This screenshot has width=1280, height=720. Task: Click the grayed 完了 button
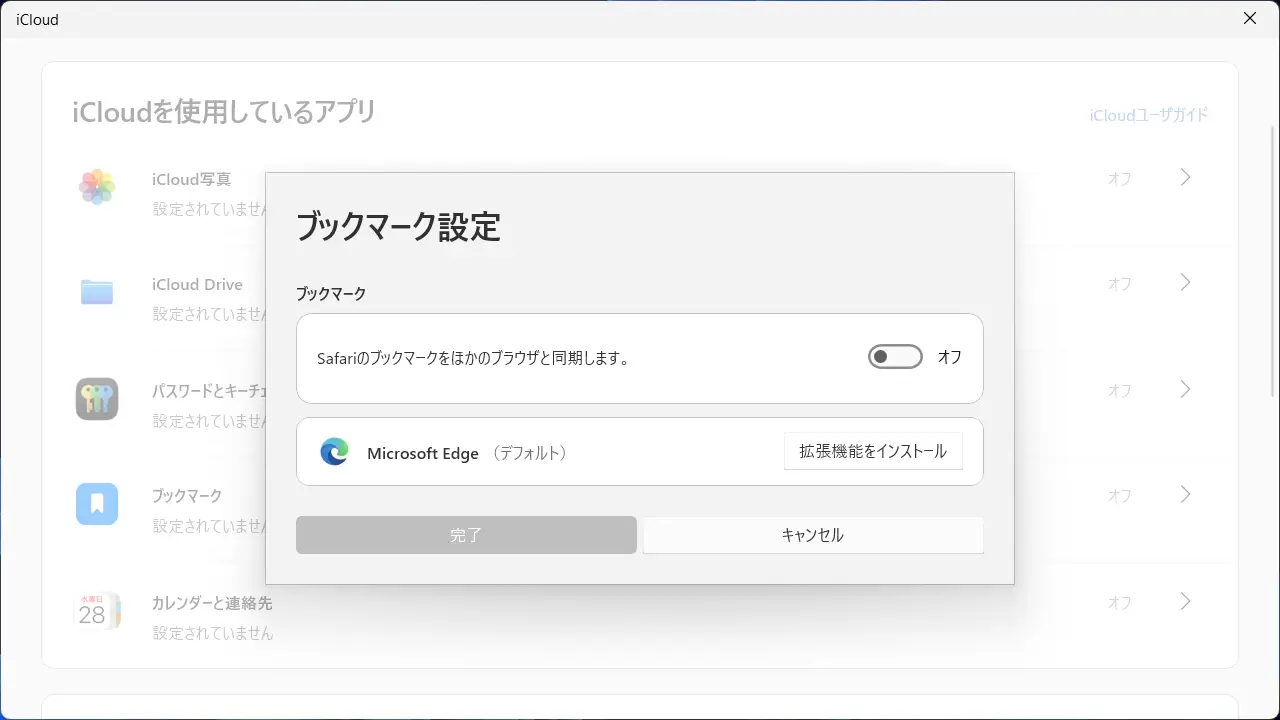[x=466, y=535]
